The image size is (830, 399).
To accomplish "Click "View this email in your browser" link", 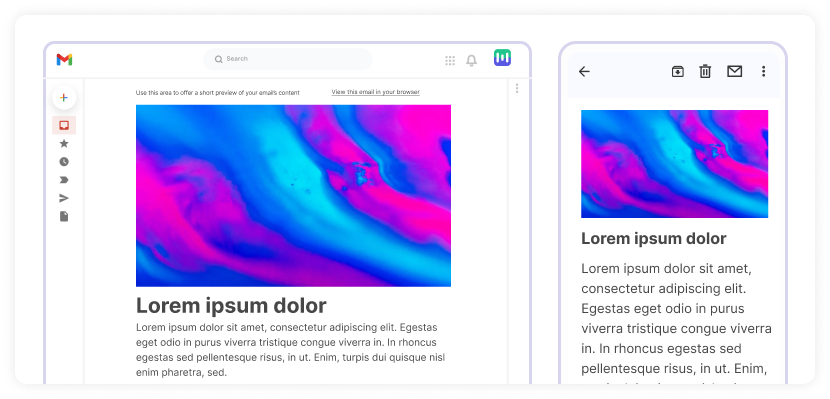I will [376, 92].
